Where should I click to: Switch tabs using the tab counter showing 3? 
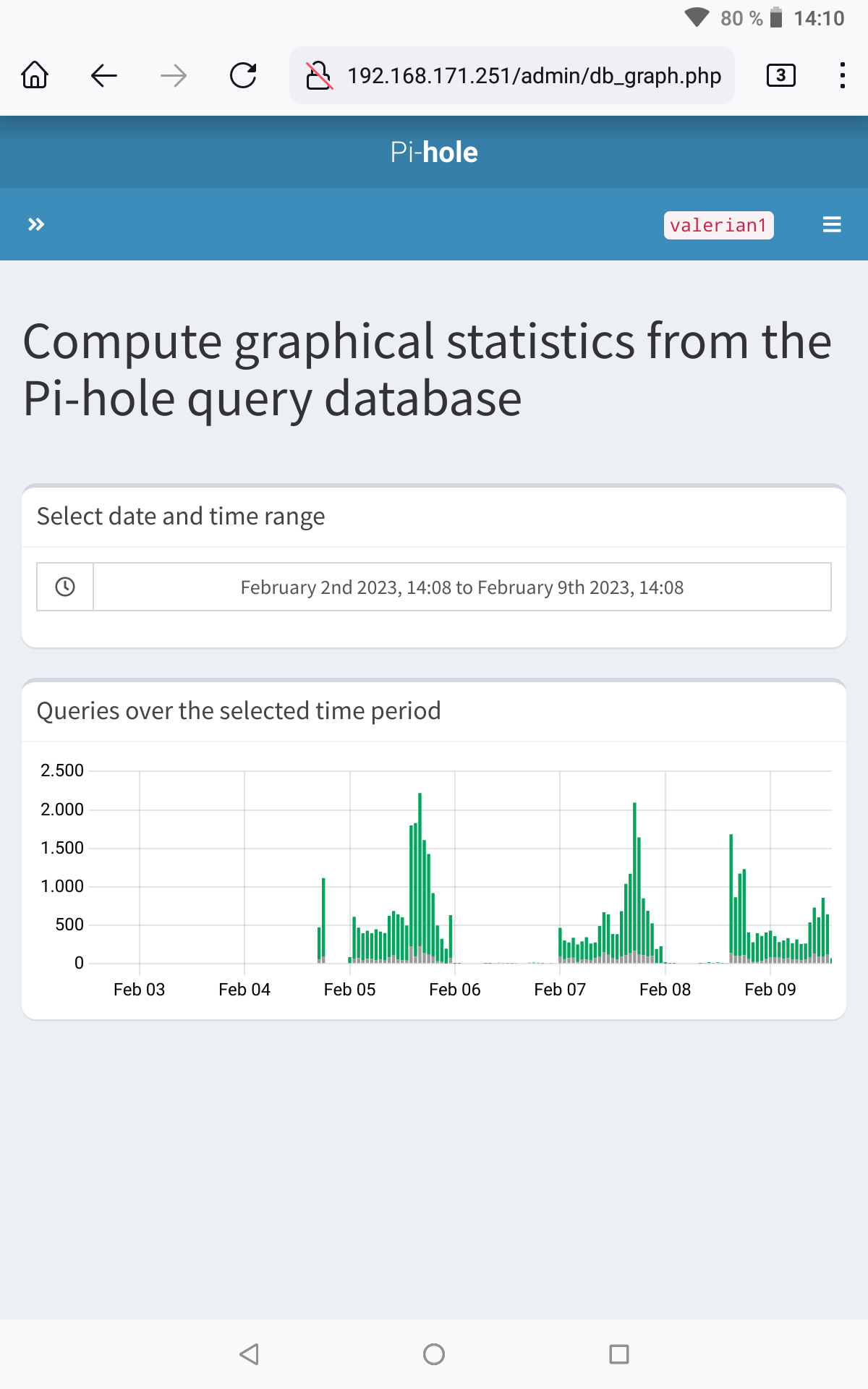(780, 75)
